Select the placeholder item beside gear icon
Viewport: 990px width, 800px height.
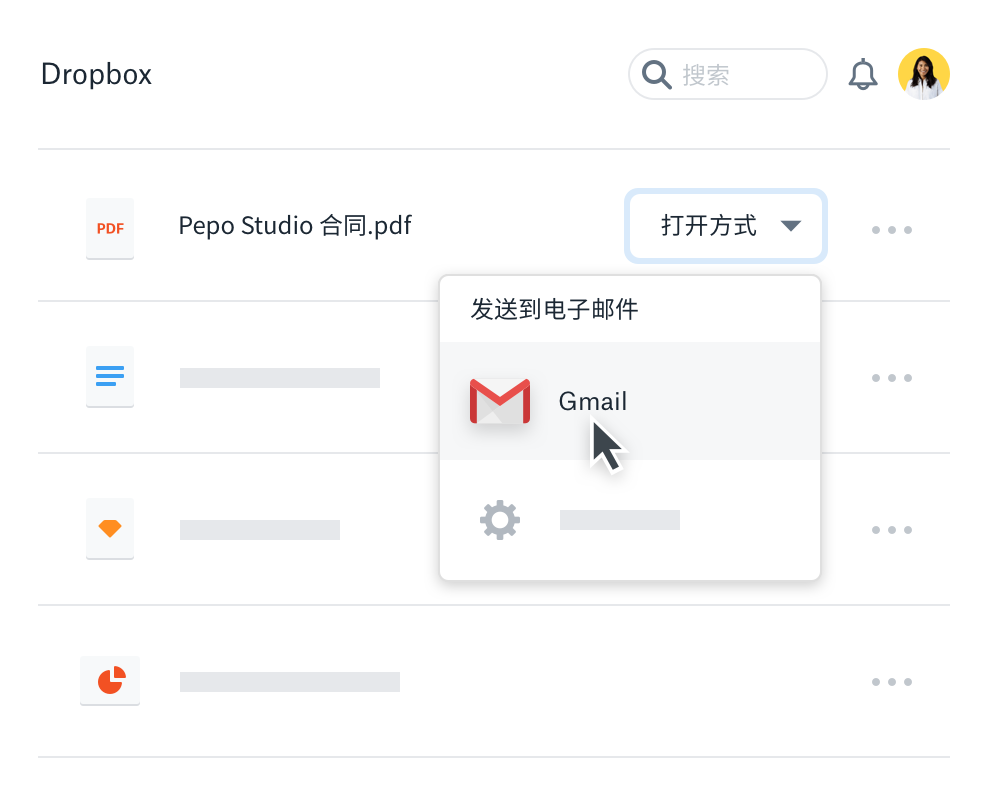click(x=619, y=520)
